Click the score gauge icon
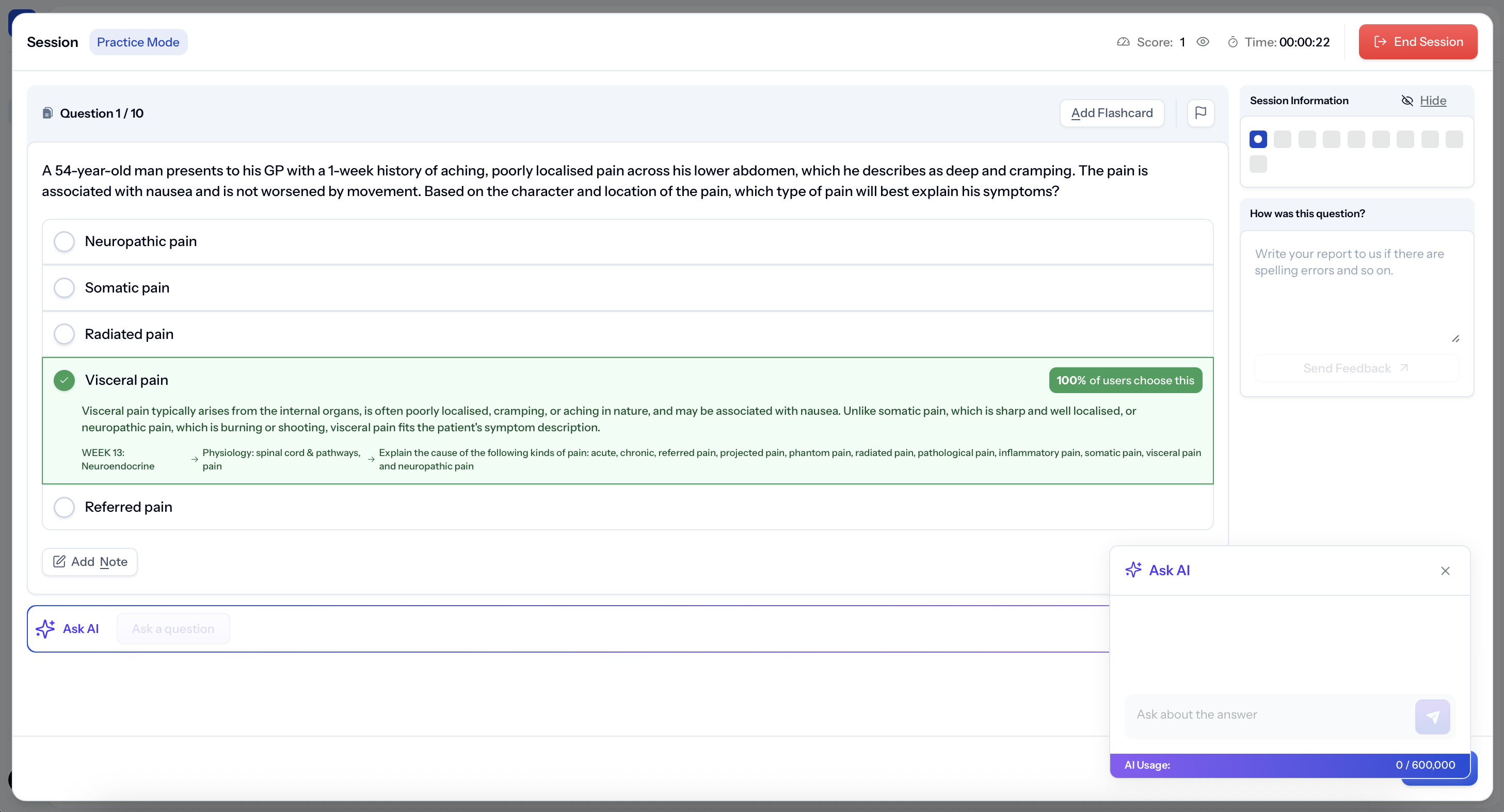Screen dimensions: 1504x812 [x=1123, y=42]
